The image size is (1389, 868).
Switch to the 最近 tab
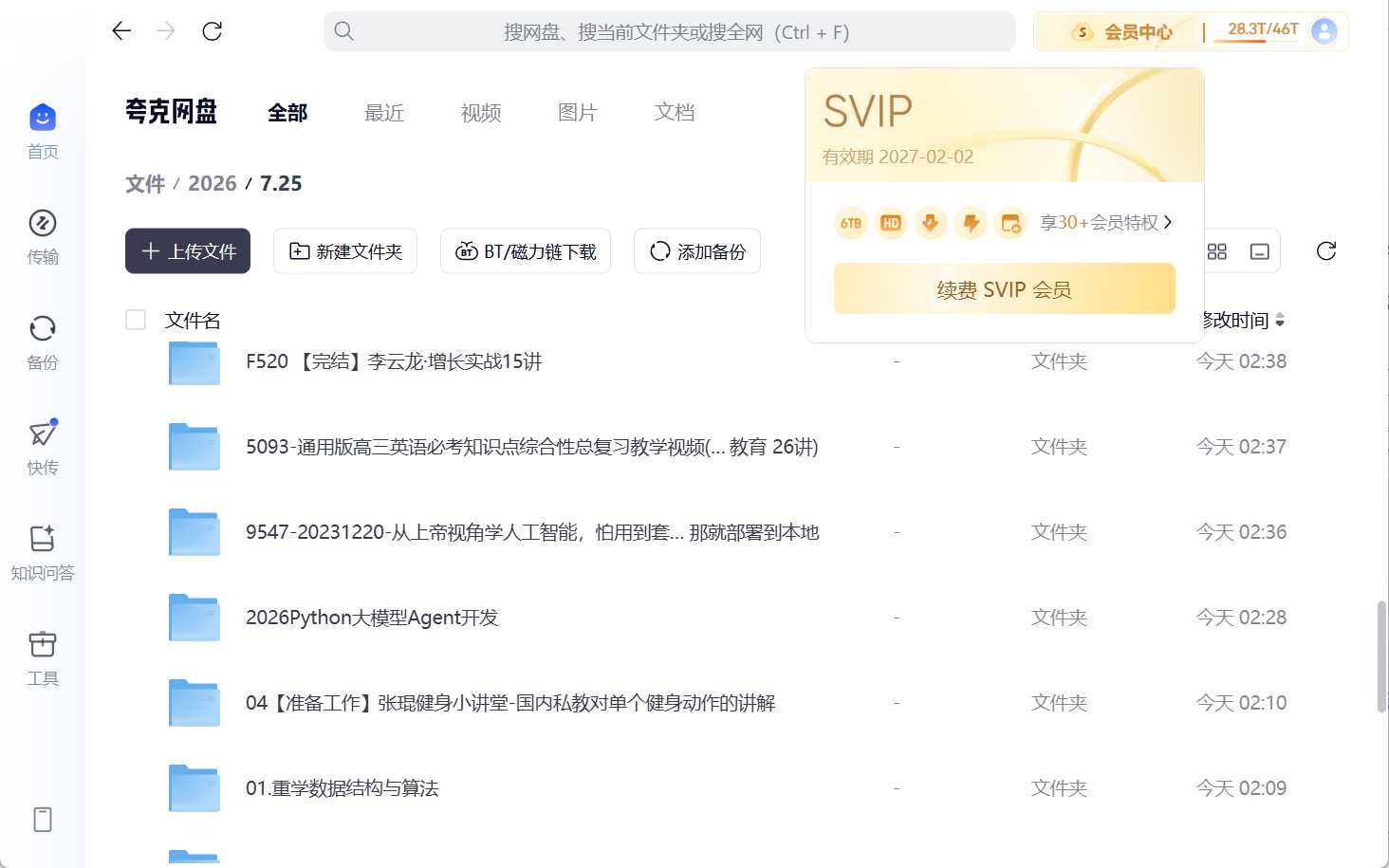pos(384,113)
